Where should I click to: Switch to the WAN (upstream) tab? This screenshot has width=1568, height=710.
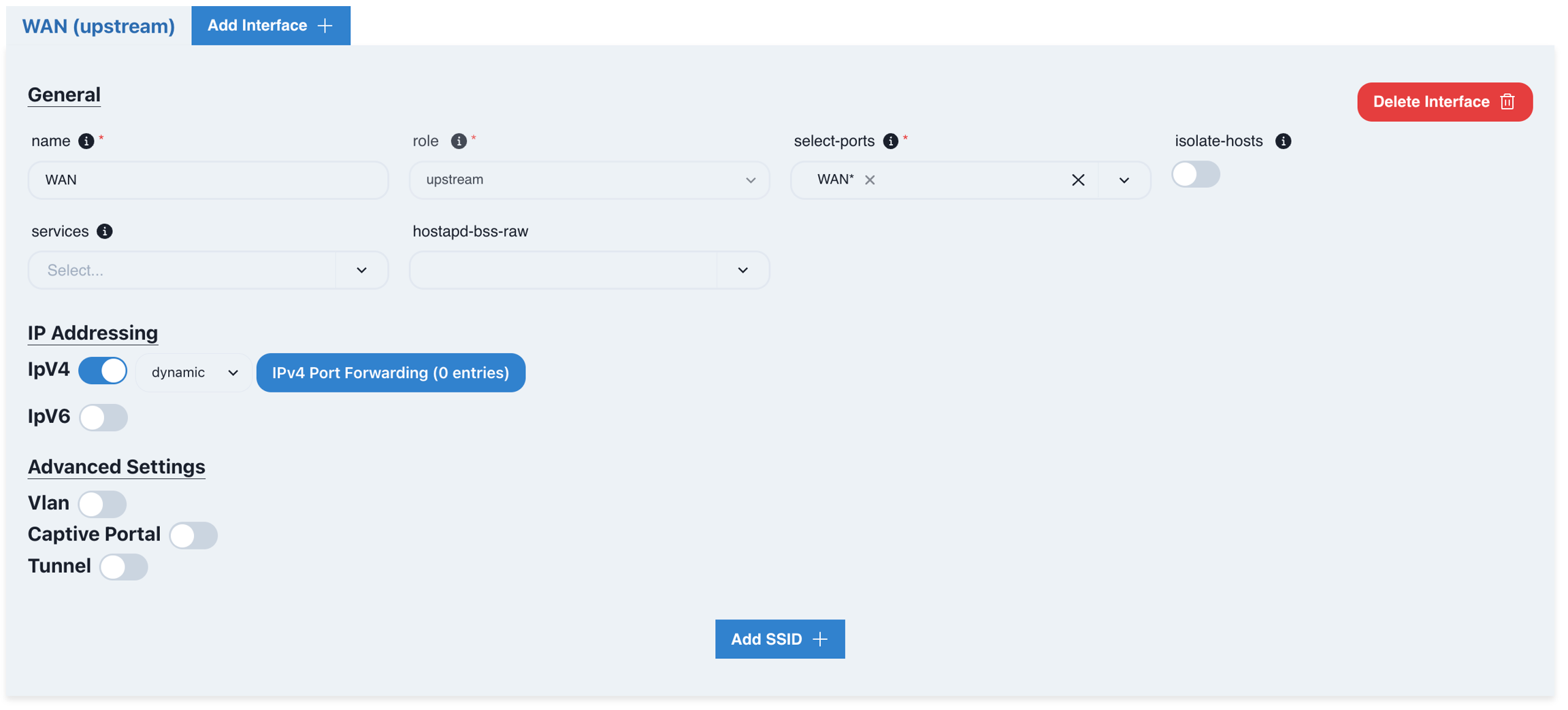click(x=98, y=26)
